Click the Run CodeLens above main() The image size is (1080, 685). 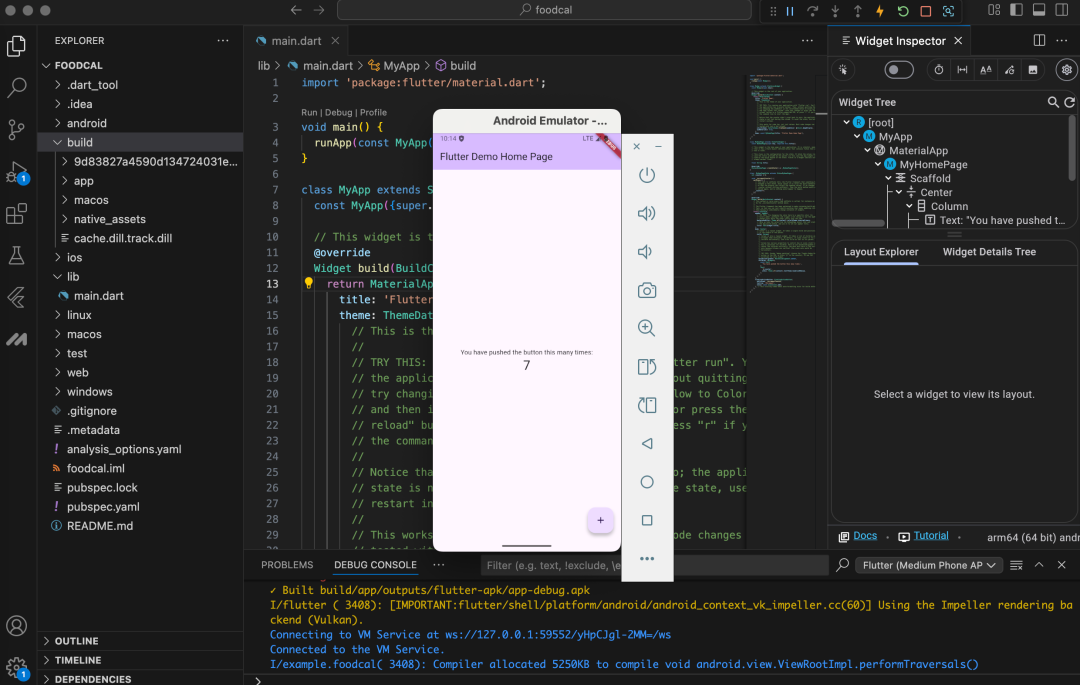click(309, 112)
